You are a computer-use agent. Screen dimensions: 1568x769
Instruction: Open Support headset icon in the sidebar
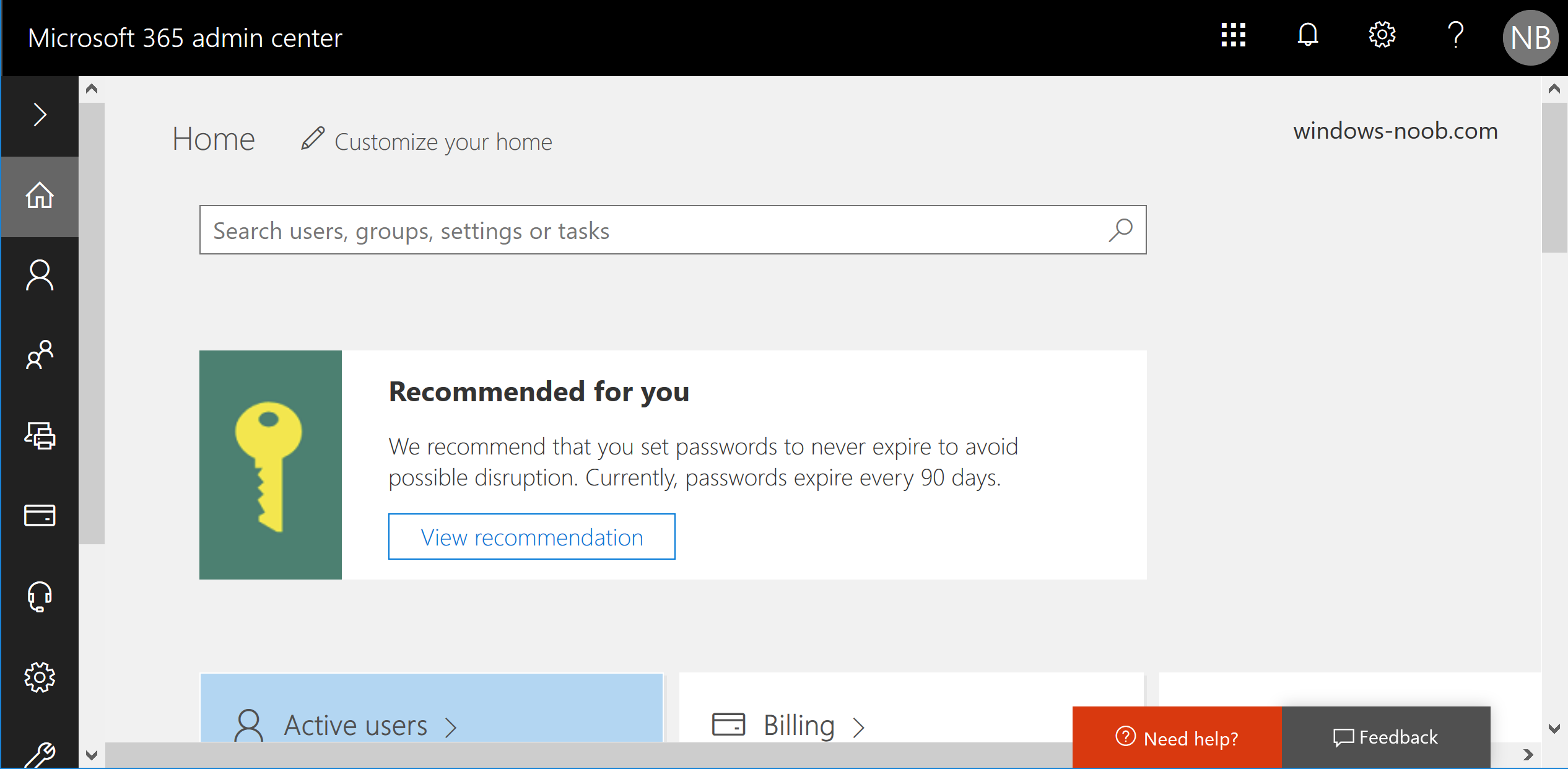(40, 596)
